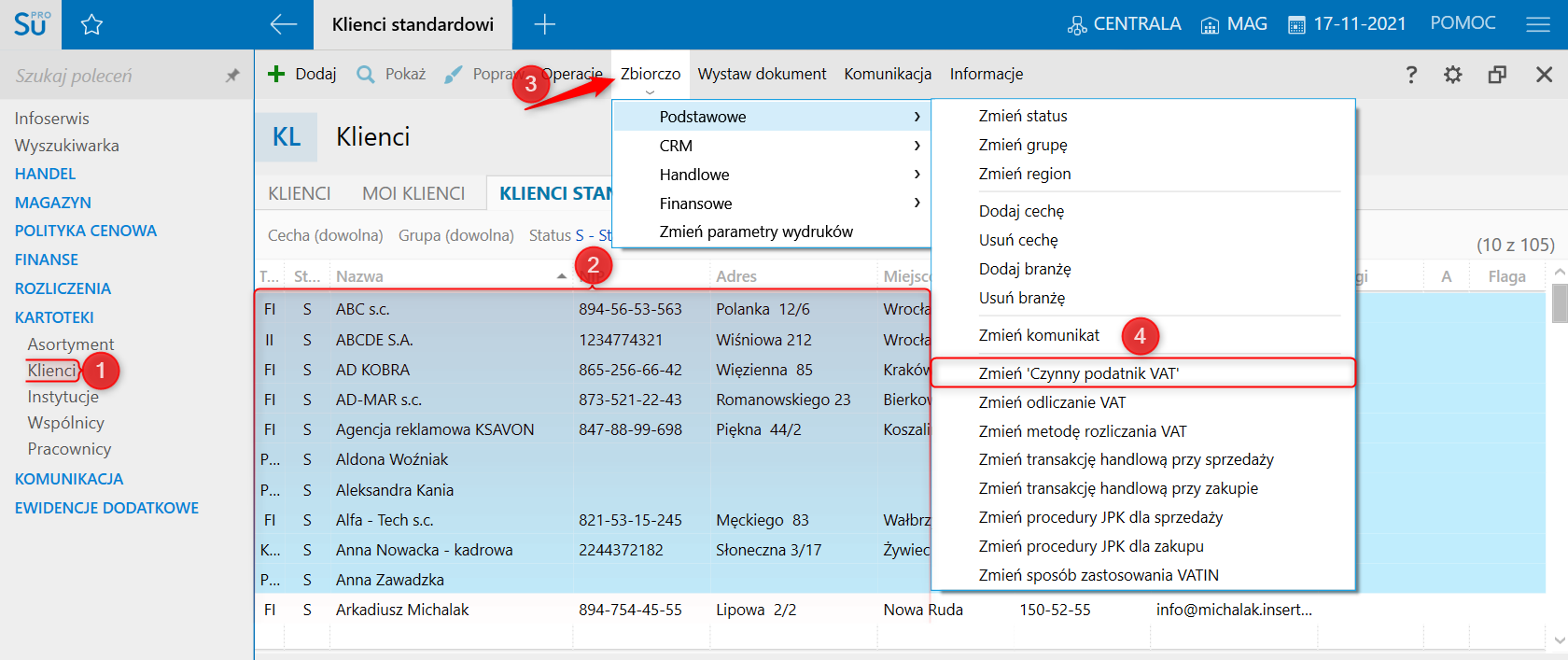Choose Zmień odliczanie VAT

pyautogui.click(x=1052, y=402)
